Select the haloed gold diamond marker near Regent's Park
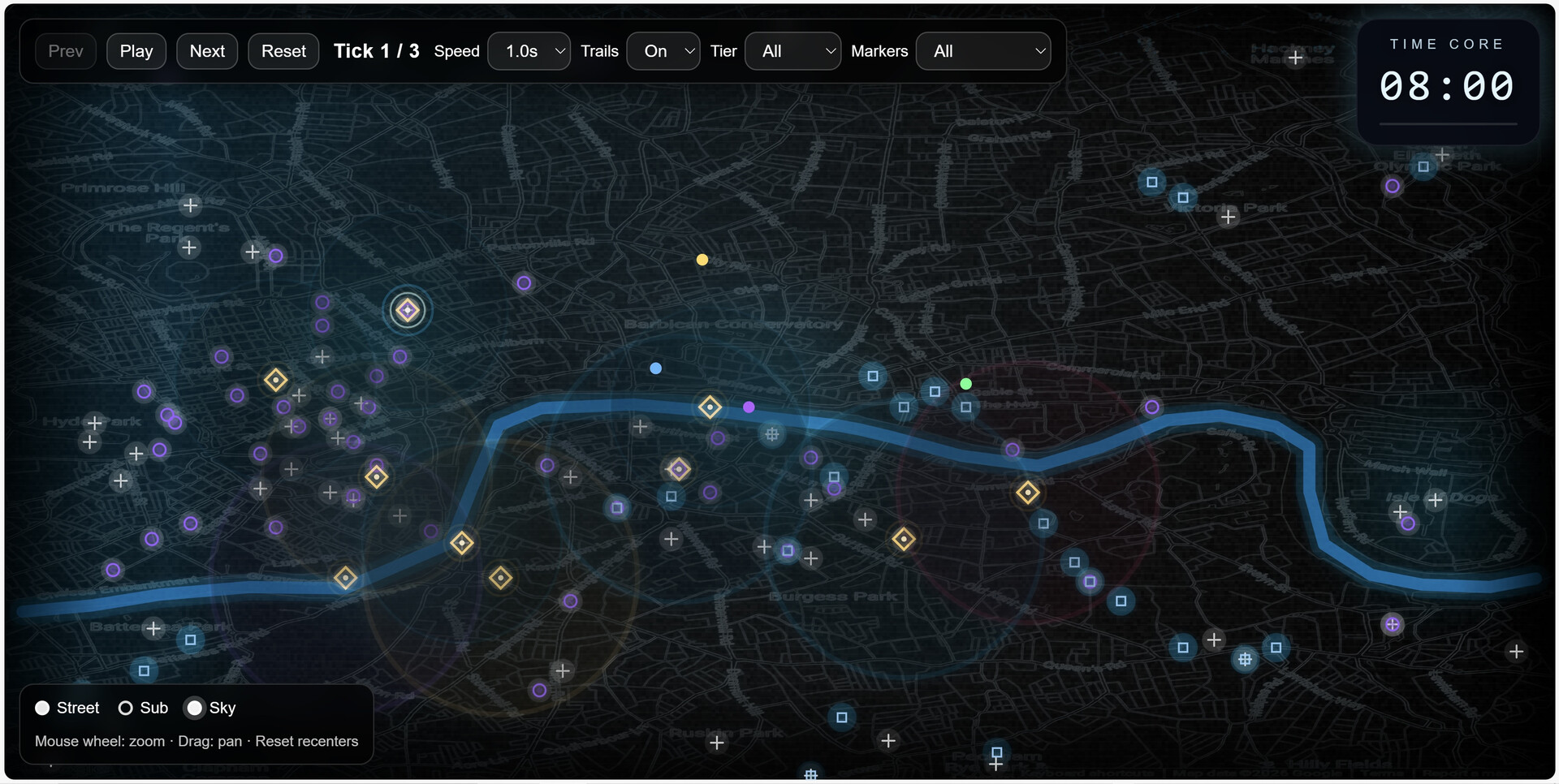1559x784 pixels. (407, 309)
